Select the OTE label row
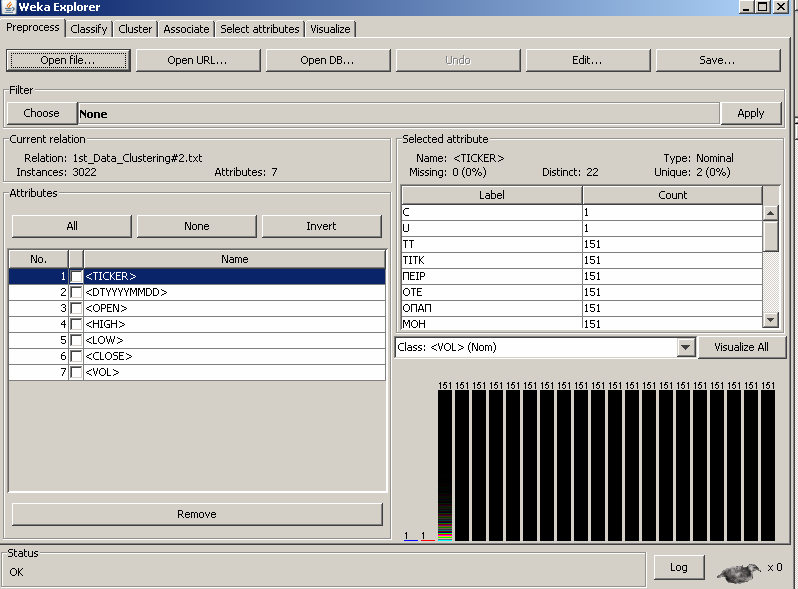 (582, 292)
